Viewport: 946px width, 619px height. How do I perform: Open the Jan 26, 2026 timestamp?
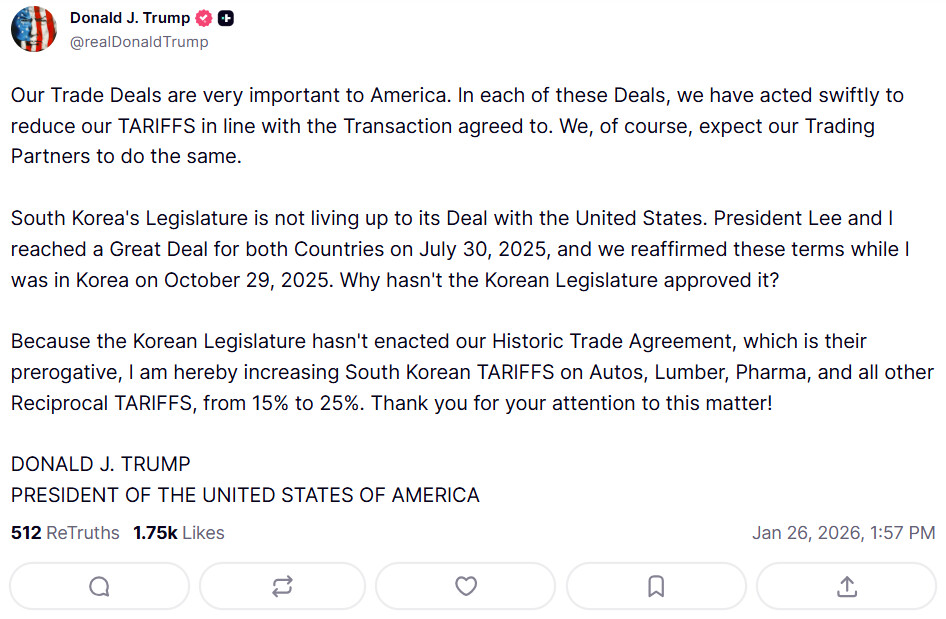pos(843,533)
